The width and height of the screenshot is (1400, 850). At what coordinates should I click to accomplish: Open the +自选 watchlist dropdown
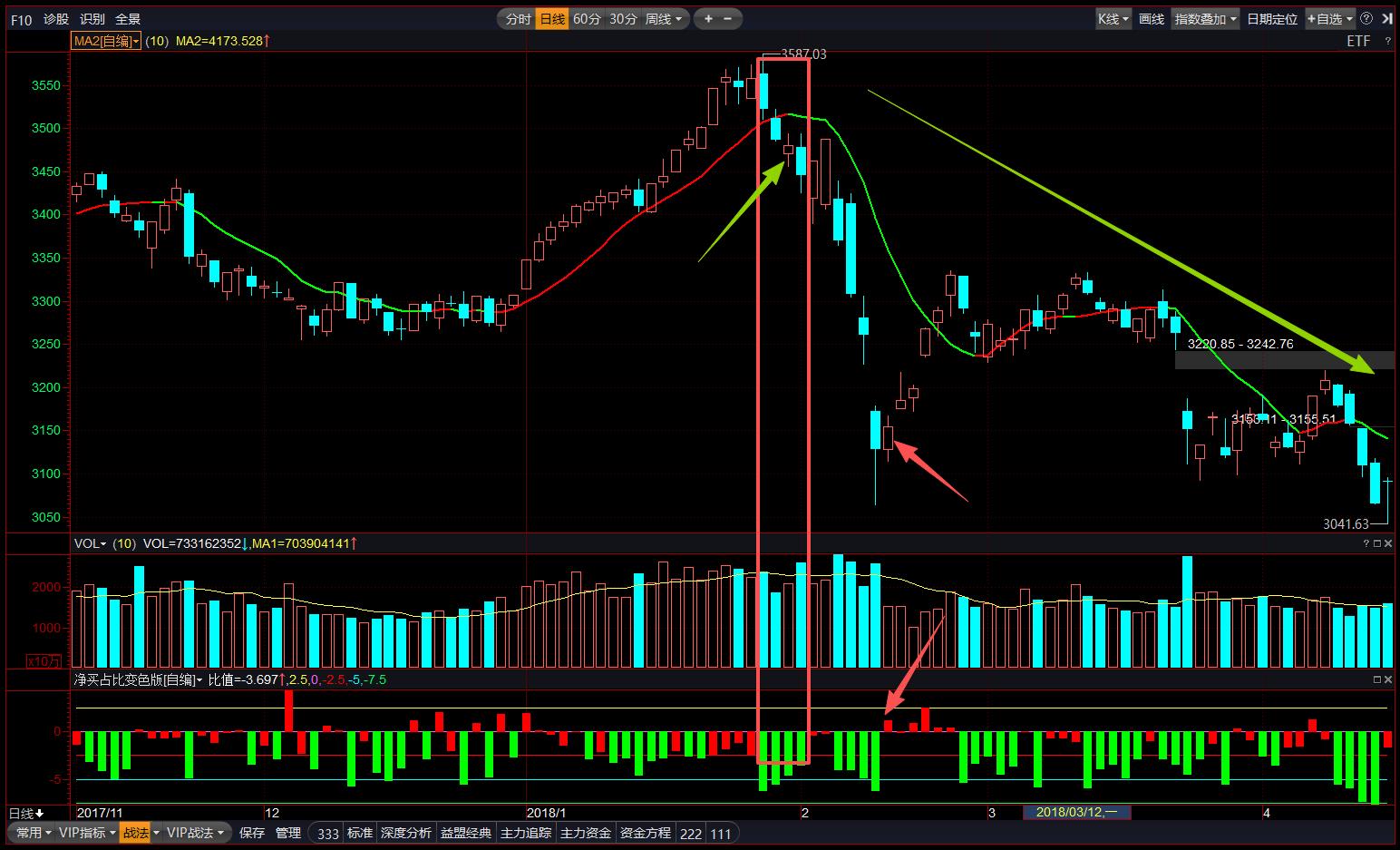pyautogui.click(x=1329, y=19)
